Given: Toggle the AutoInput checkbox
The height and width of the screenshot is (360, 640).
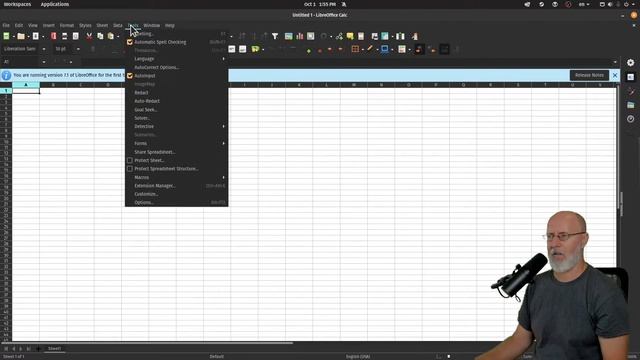Looking at the screenshot, I should click(130, 76).
